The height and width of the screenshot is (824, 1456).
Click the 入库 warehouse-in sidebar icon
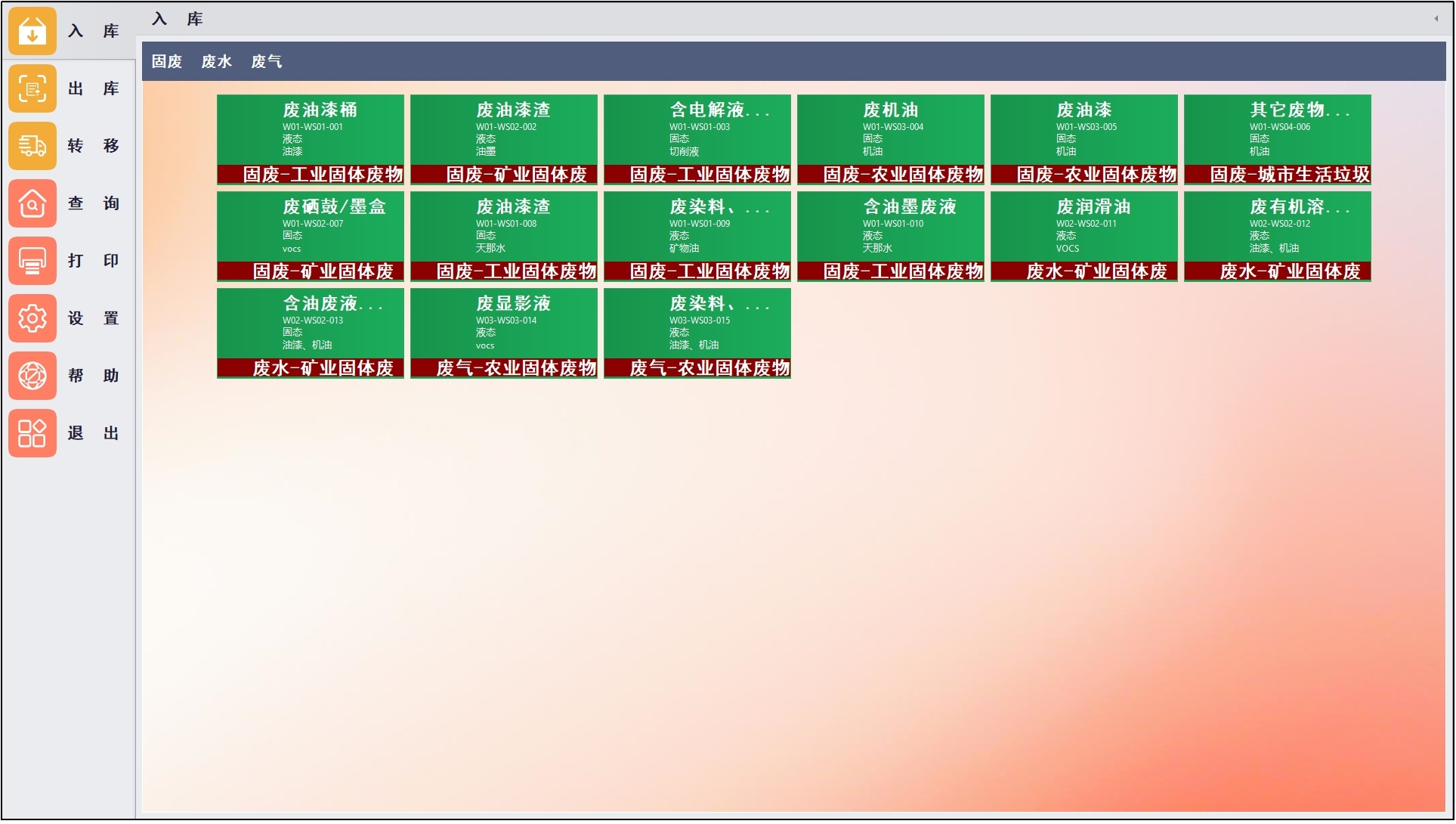[32, 31]
